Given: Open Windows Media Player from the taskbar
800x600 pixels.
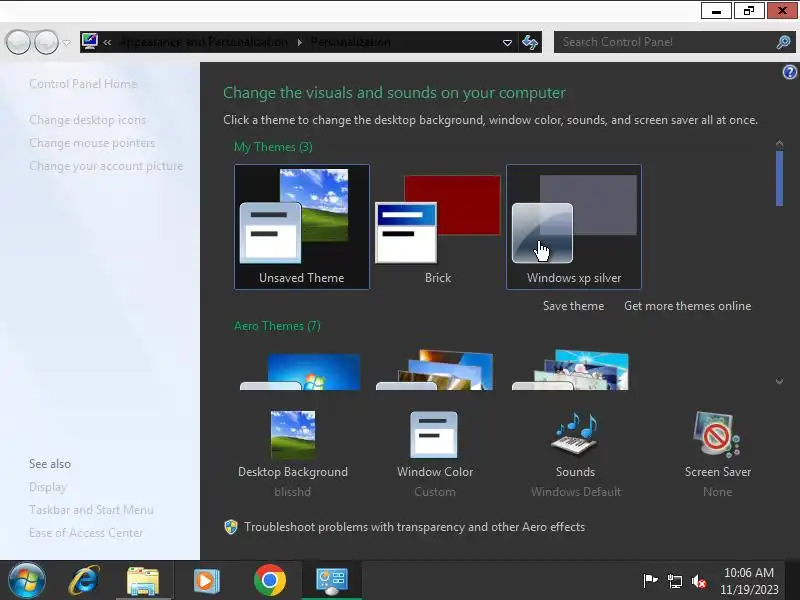Looking at the screenshot, I should click(206, 581).
